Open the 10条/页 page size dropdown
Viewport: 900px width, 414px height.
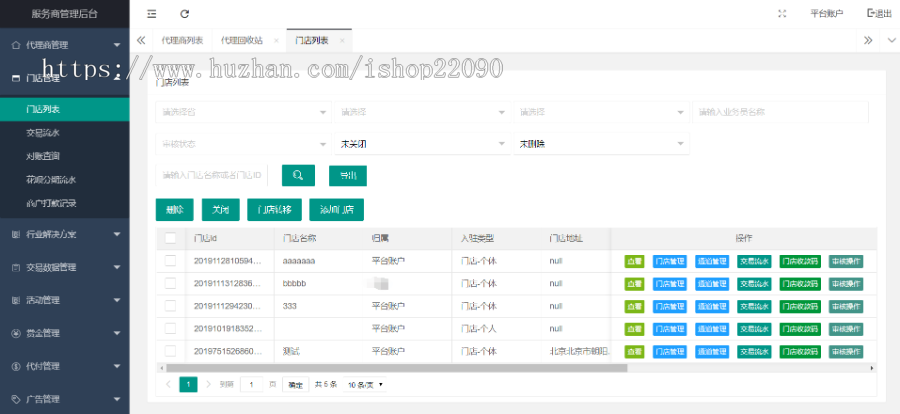365,385
